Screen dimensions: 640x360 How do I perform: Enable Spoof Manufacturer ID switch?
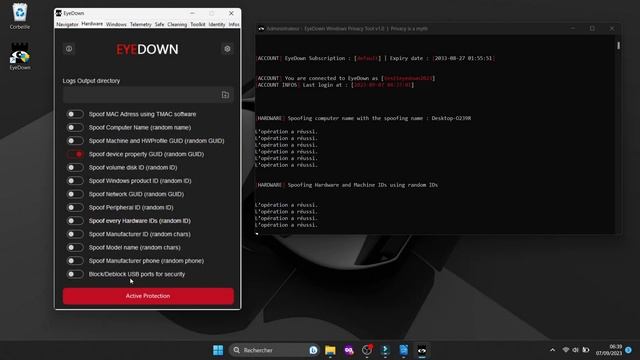[x=75, y=234]
